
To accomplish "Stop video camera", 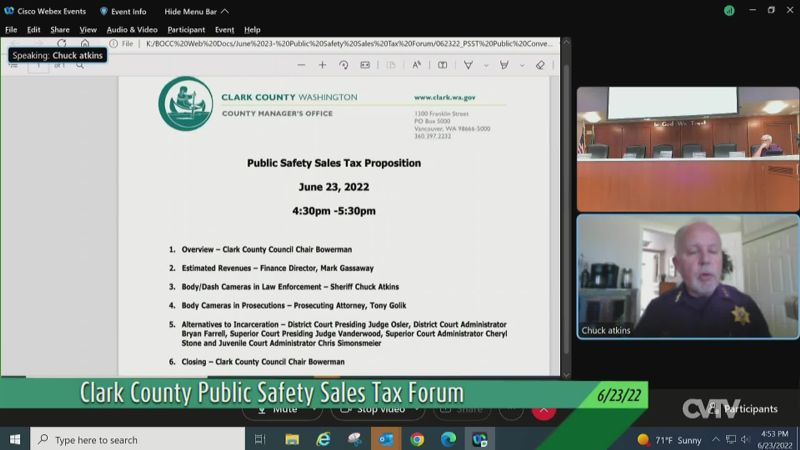I will 373,409.
